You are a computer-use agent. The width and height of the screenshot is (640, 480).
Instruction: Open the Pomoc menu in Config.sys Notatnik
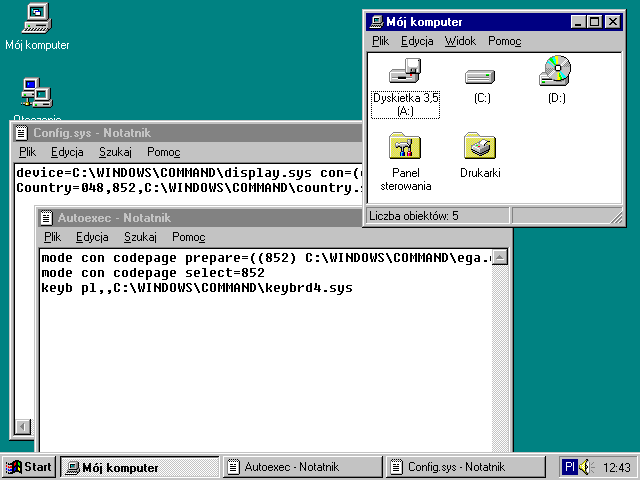163,152
